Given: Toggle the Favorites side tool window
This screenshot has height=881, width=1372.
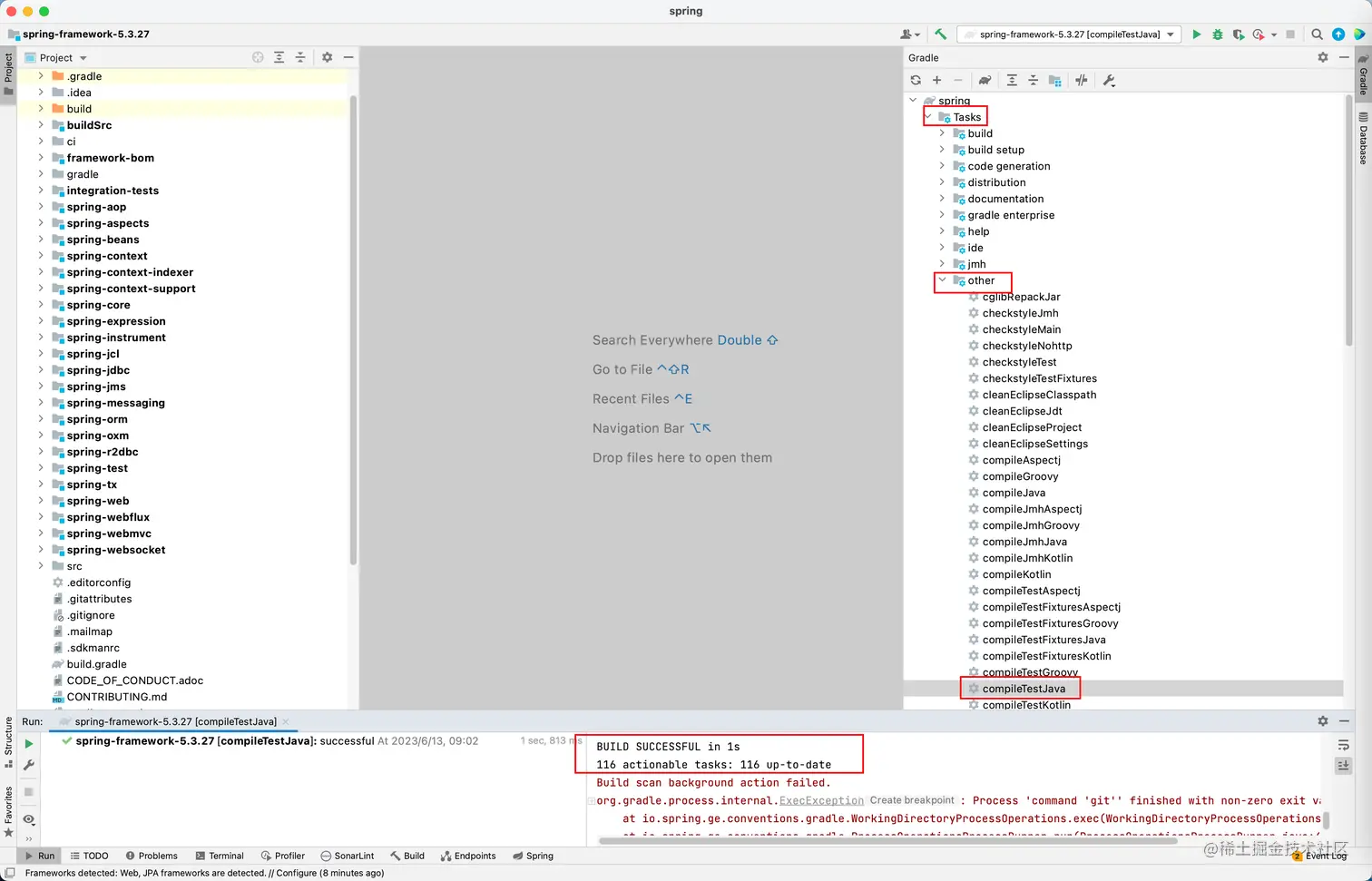Looking at the screenshot, I should pyautogui.click(x=8, y=811).
